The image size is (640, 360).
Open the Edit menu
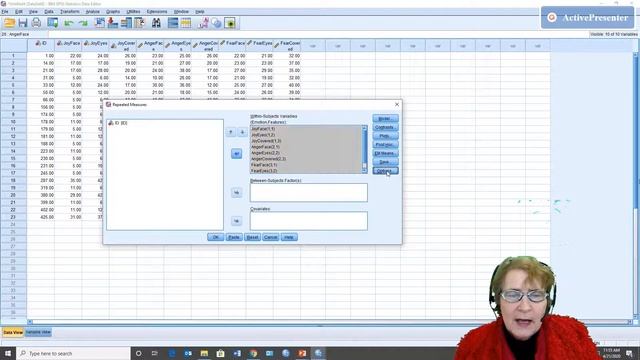pyautogui.click(x=19, y=11)
